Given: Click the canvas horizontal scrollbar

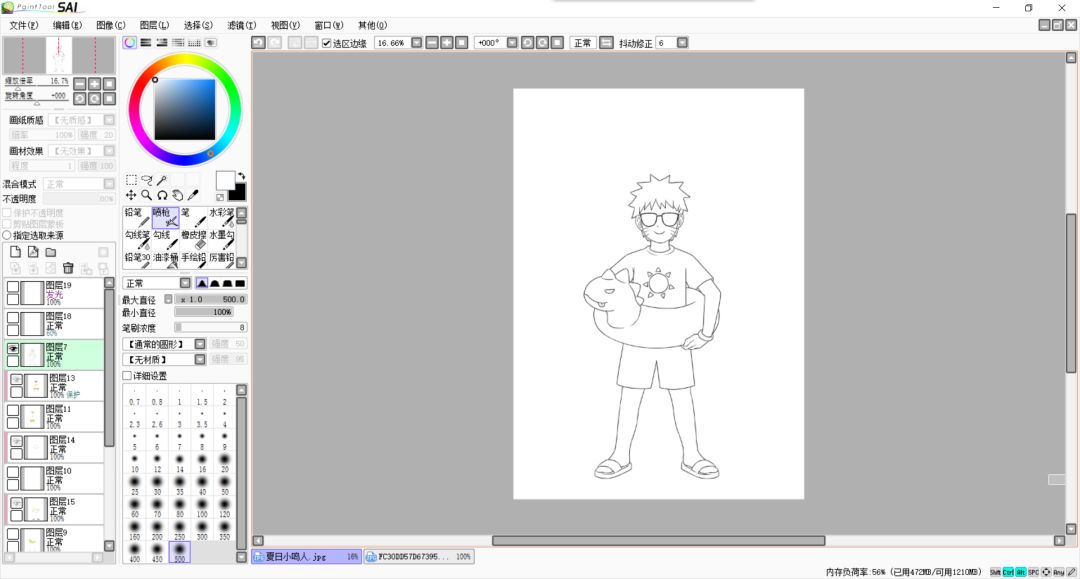Looking at the screenshot, I should [658, 540].
